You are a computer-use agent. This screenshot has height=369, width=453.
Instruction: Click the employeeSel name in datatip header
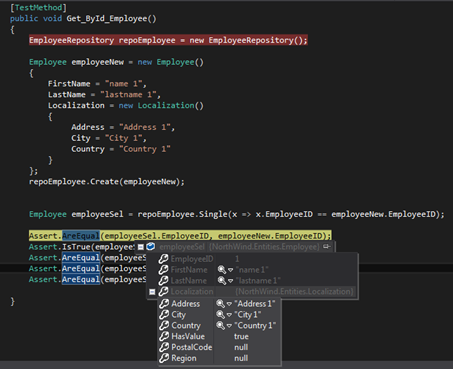click(x=182, y=247)
